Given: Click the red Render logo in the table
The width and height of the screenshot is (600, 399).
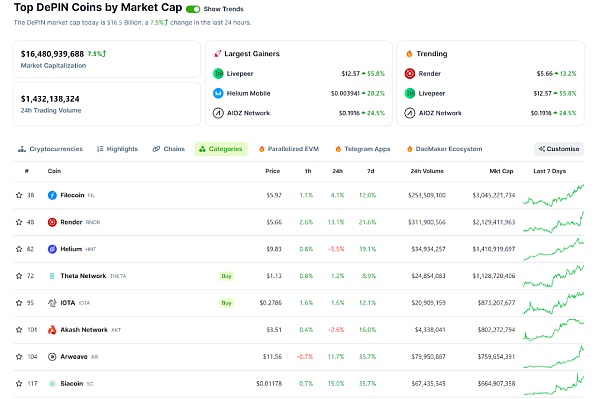Looking at the screenshot, I should [52, 222].
